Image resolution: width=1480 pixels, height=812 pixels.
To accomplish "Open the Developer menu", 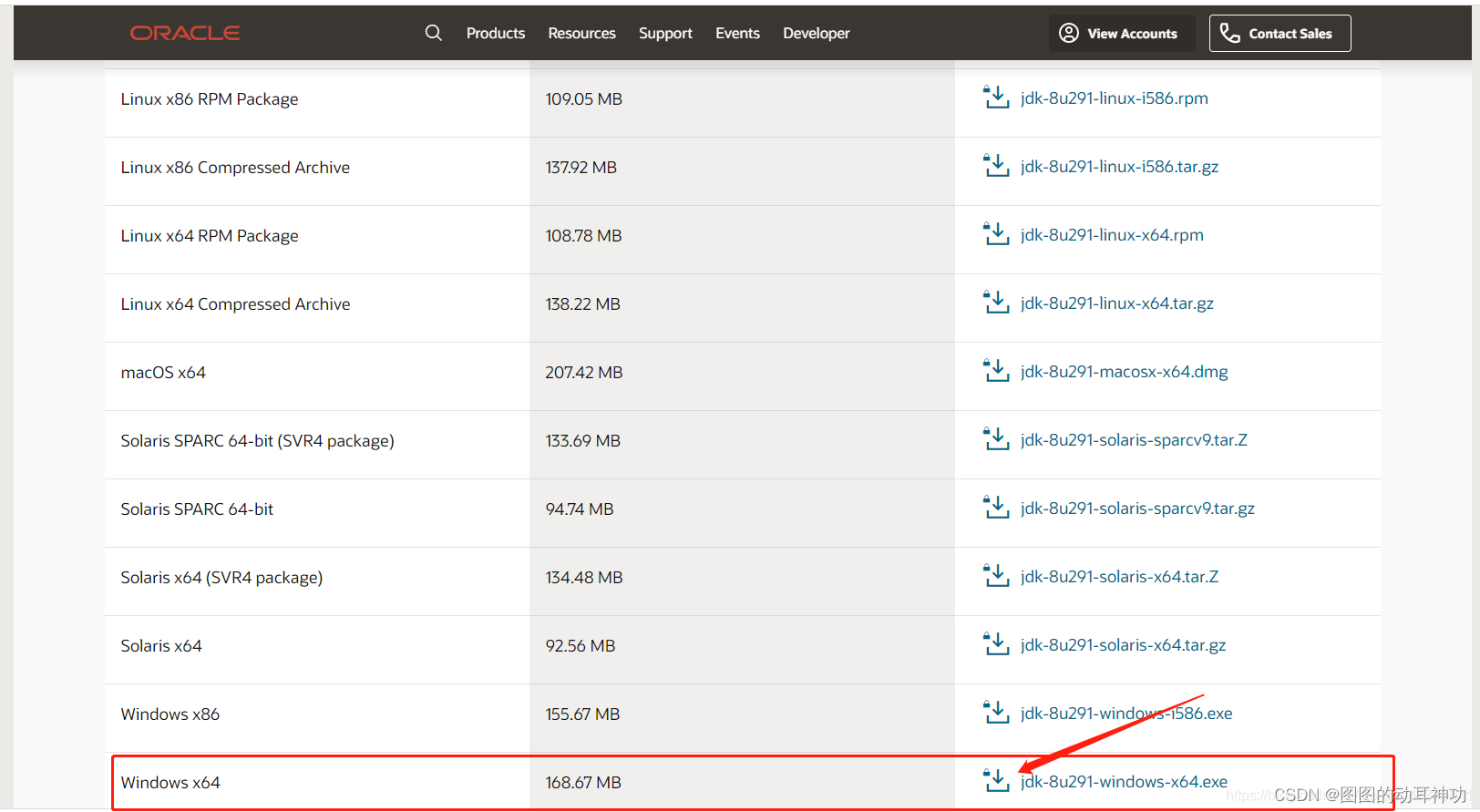I will pyautogui.click(x=817, y=33).
